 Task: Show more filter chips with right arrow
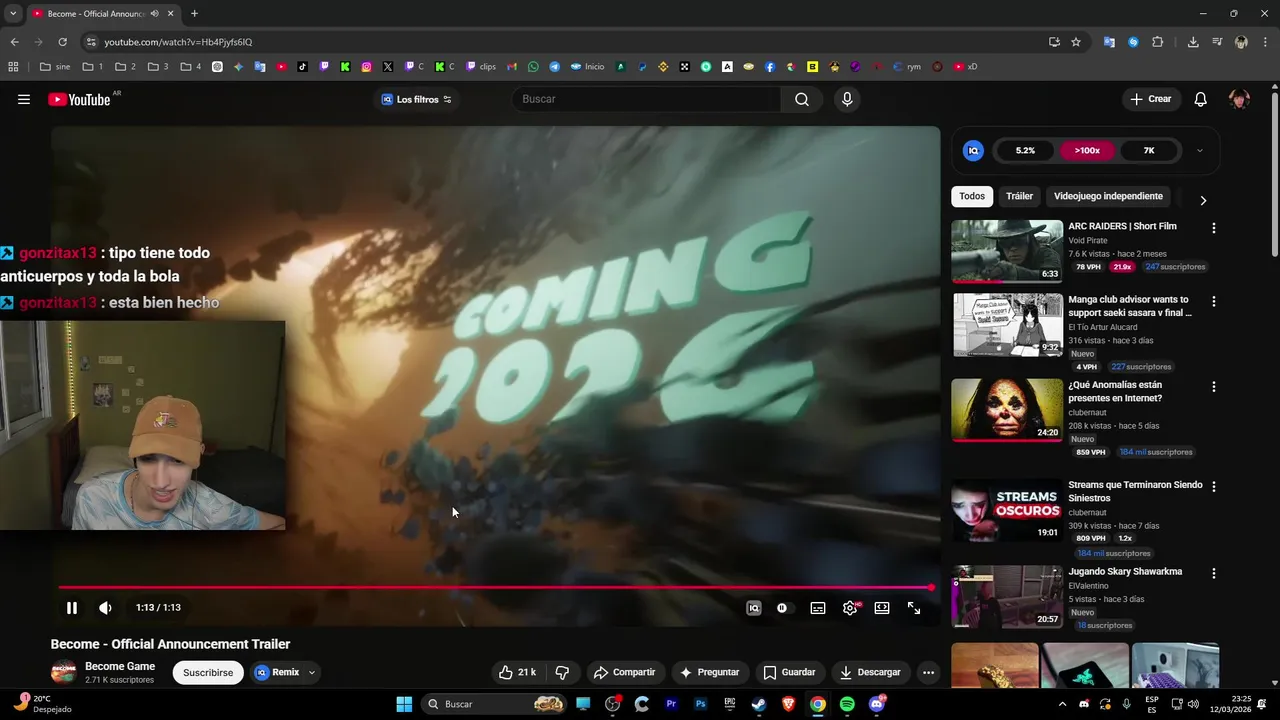click(x=1203, y=200)
